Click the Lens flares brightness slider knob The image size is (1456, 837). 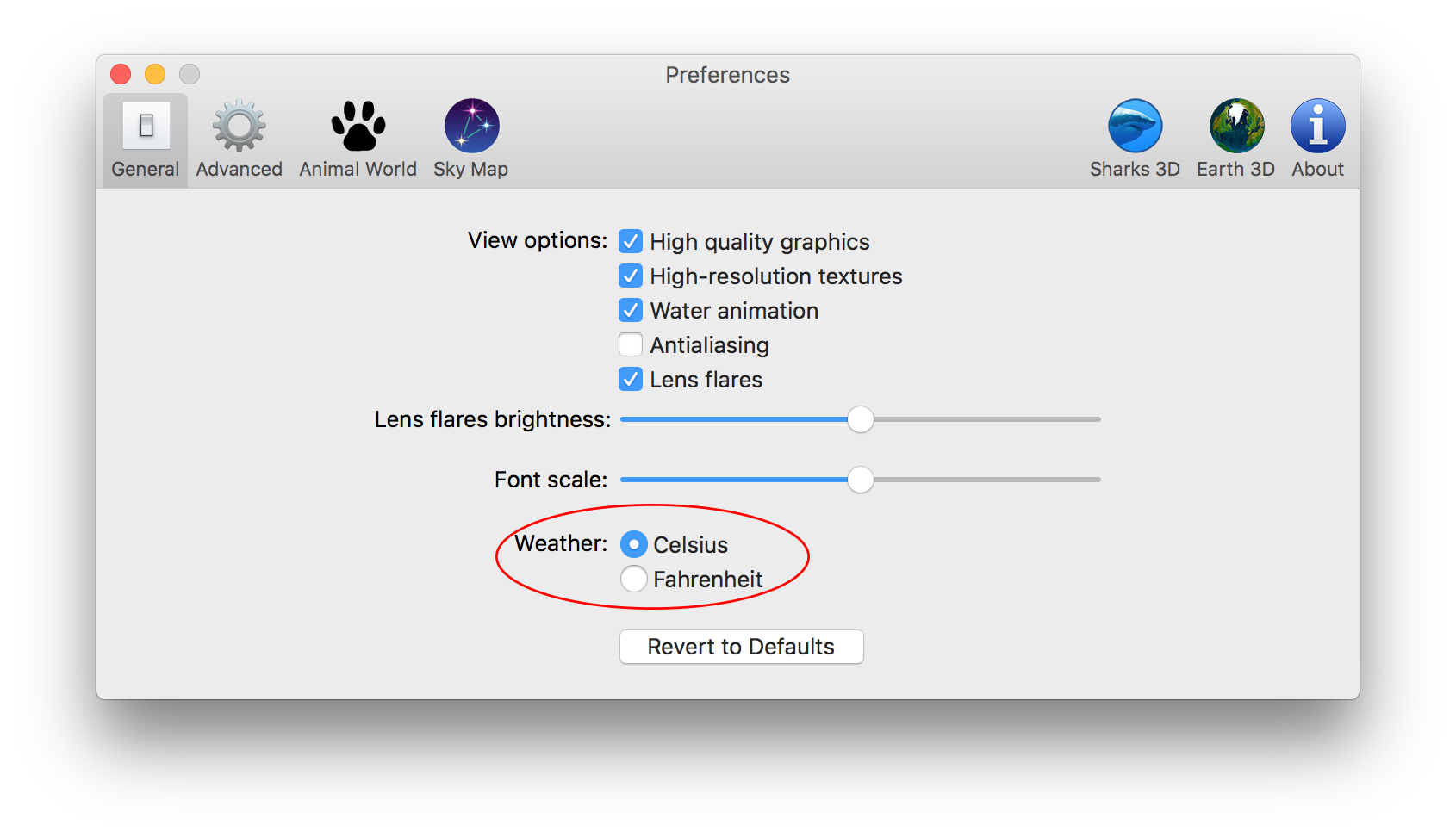coord(860,419)
